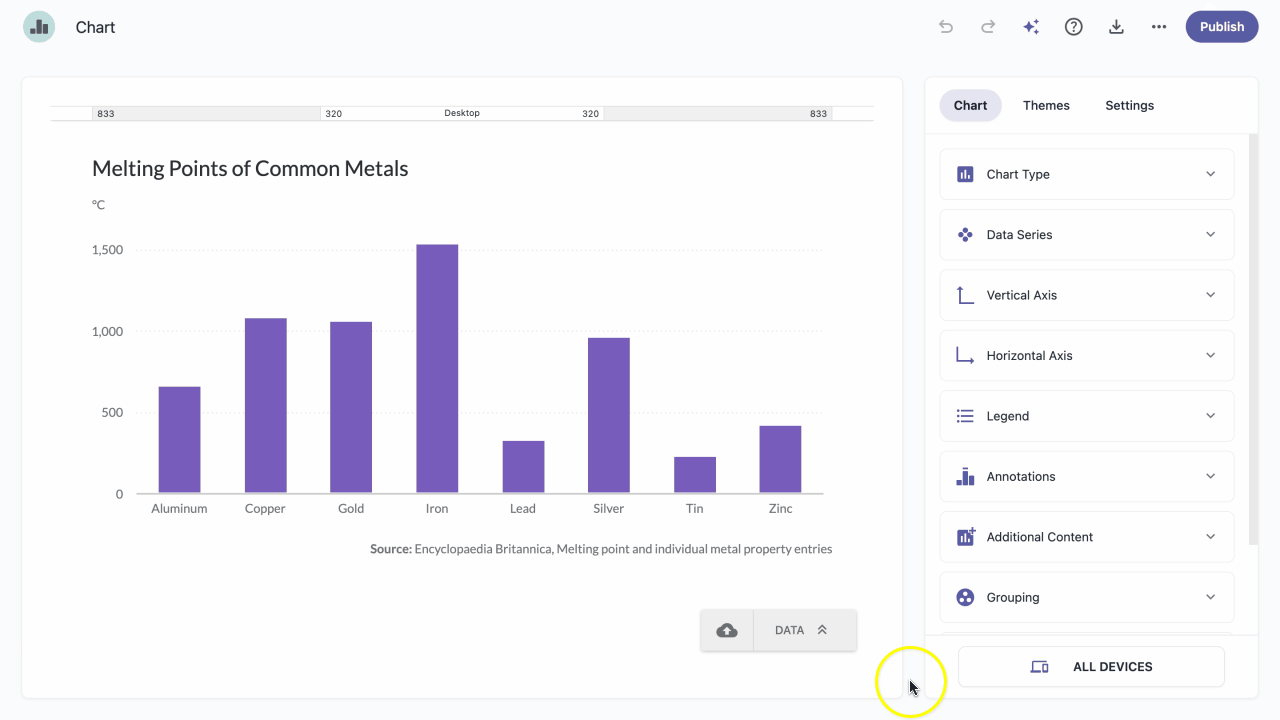Click the redo arrow icon

tap(988, 27)
